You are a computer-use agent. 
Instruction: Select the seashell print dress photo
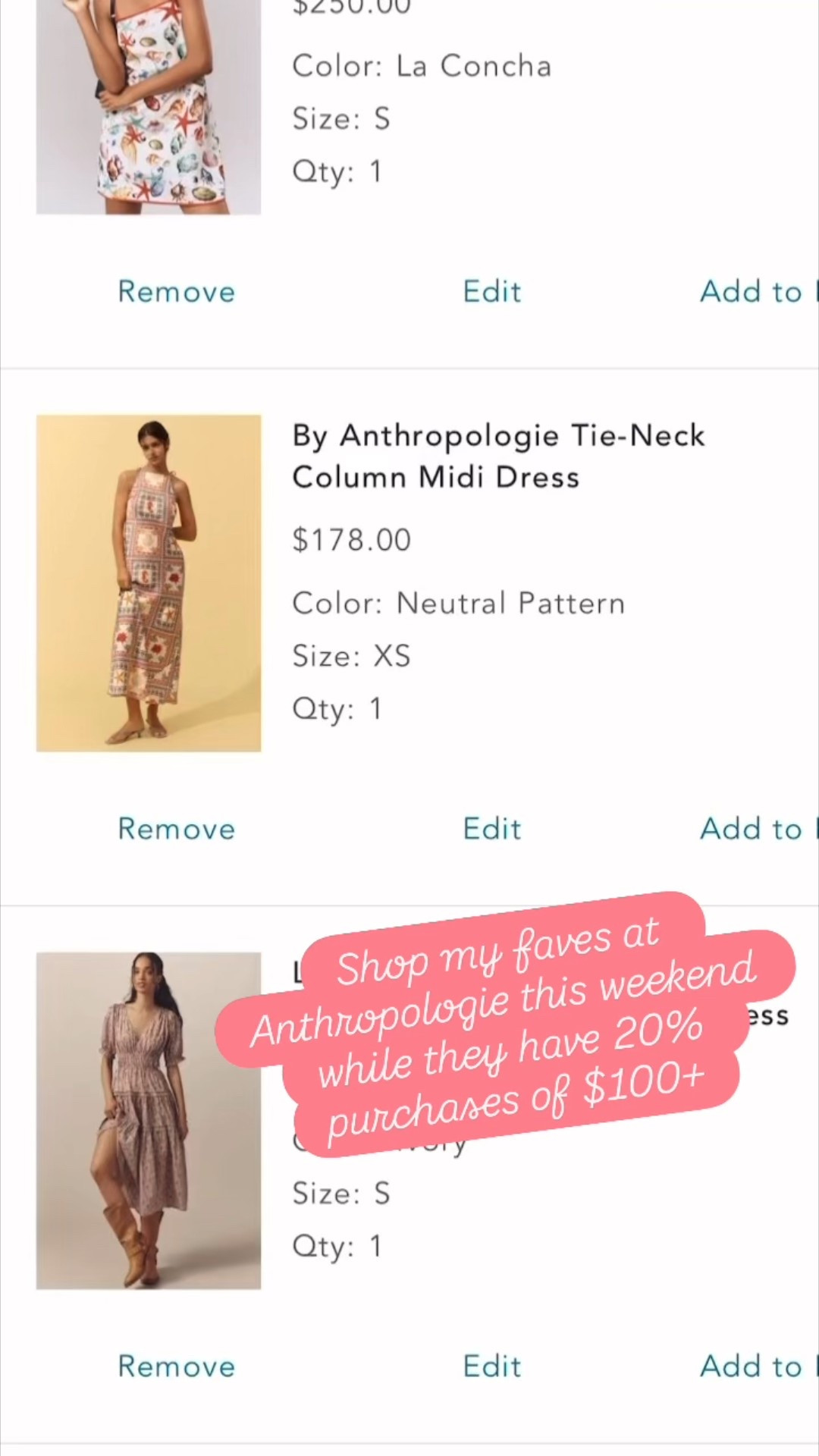coord(148,106)
